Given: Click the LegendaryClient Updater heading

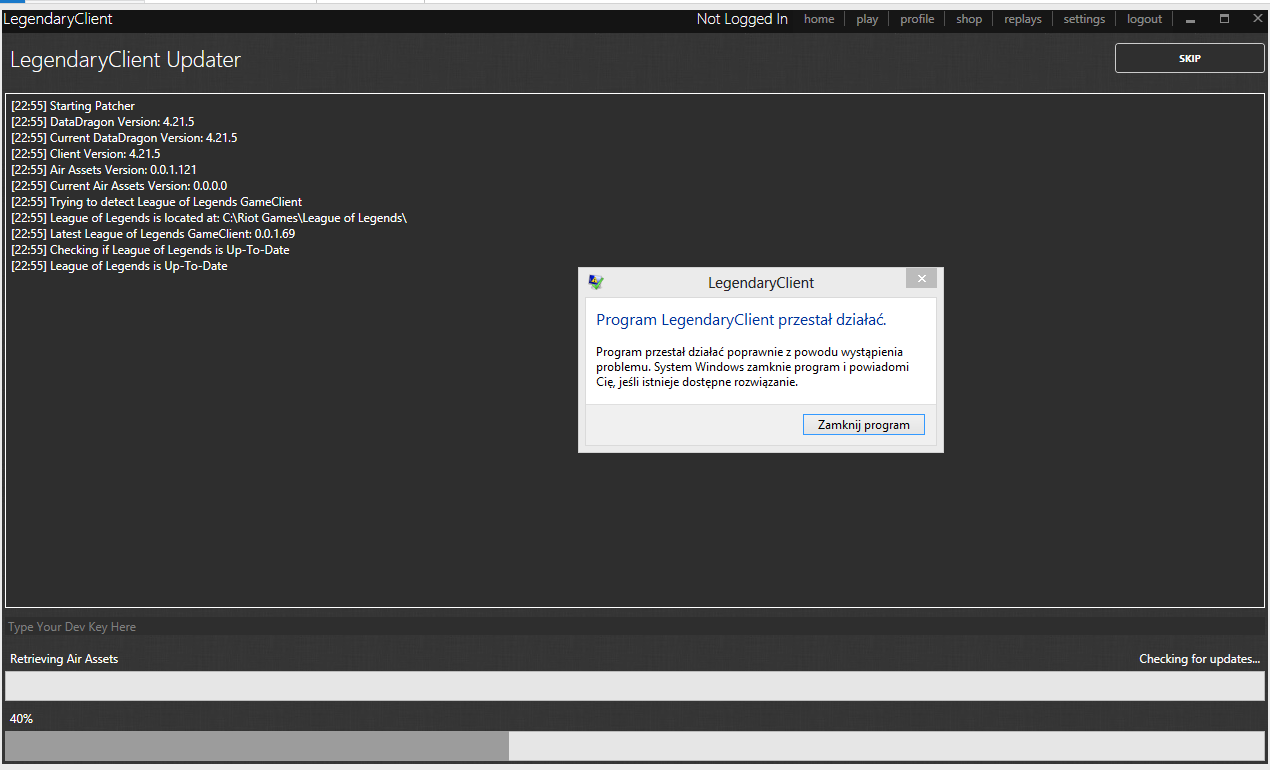Looking at the screenshot, I should (125, 60).
